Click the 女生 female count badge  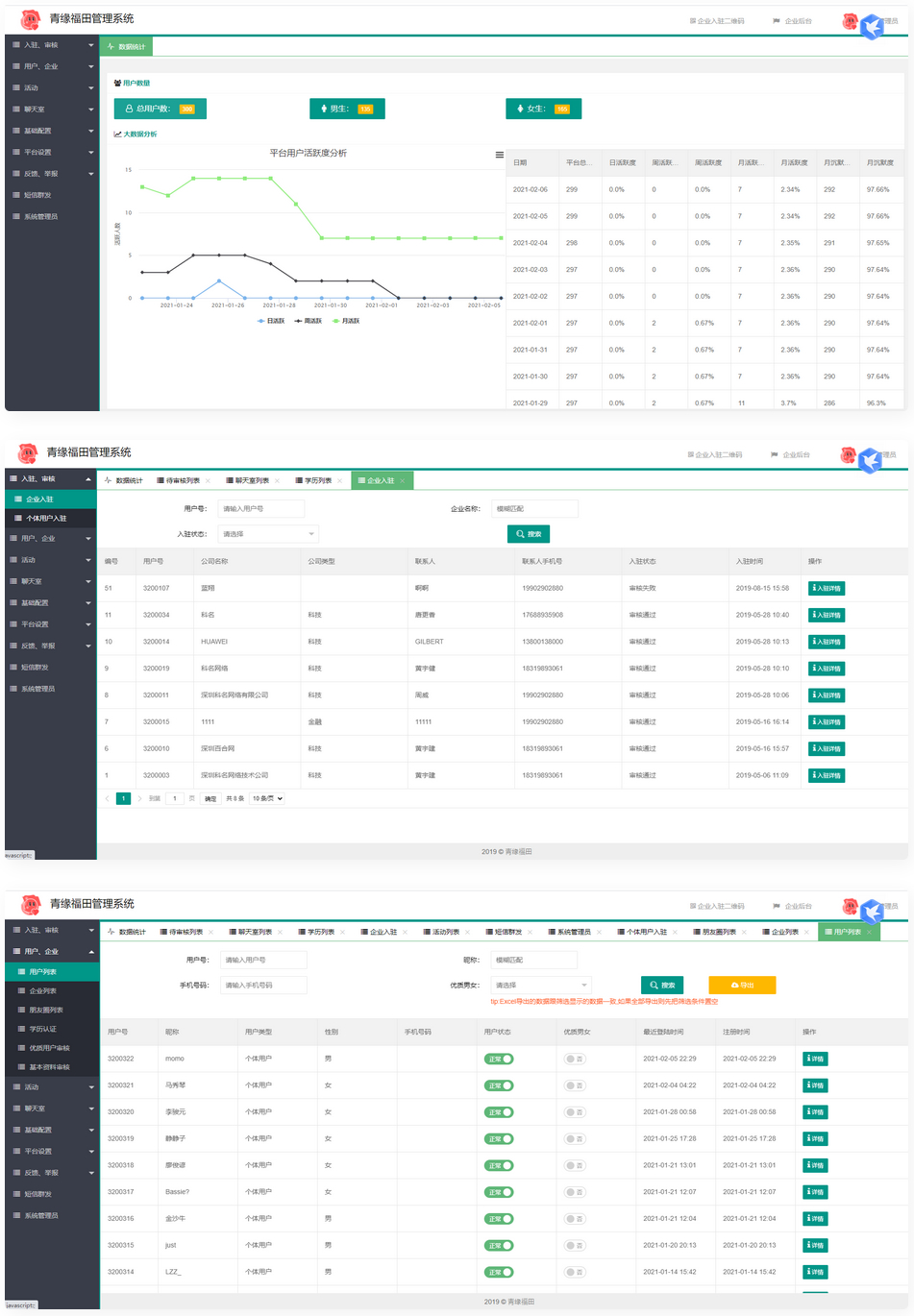(x=543, y=110)
